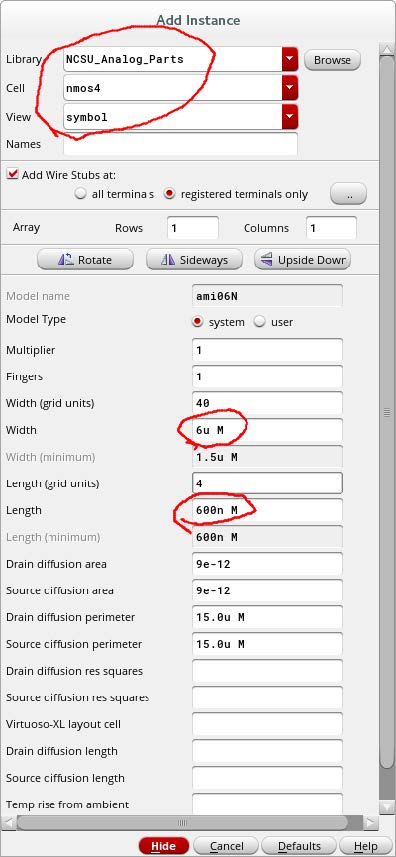Image resolution: width=396 pixels, height=857 pixels.
Task: Click the Width (grid units) field
Action: [x=268, y=403]
